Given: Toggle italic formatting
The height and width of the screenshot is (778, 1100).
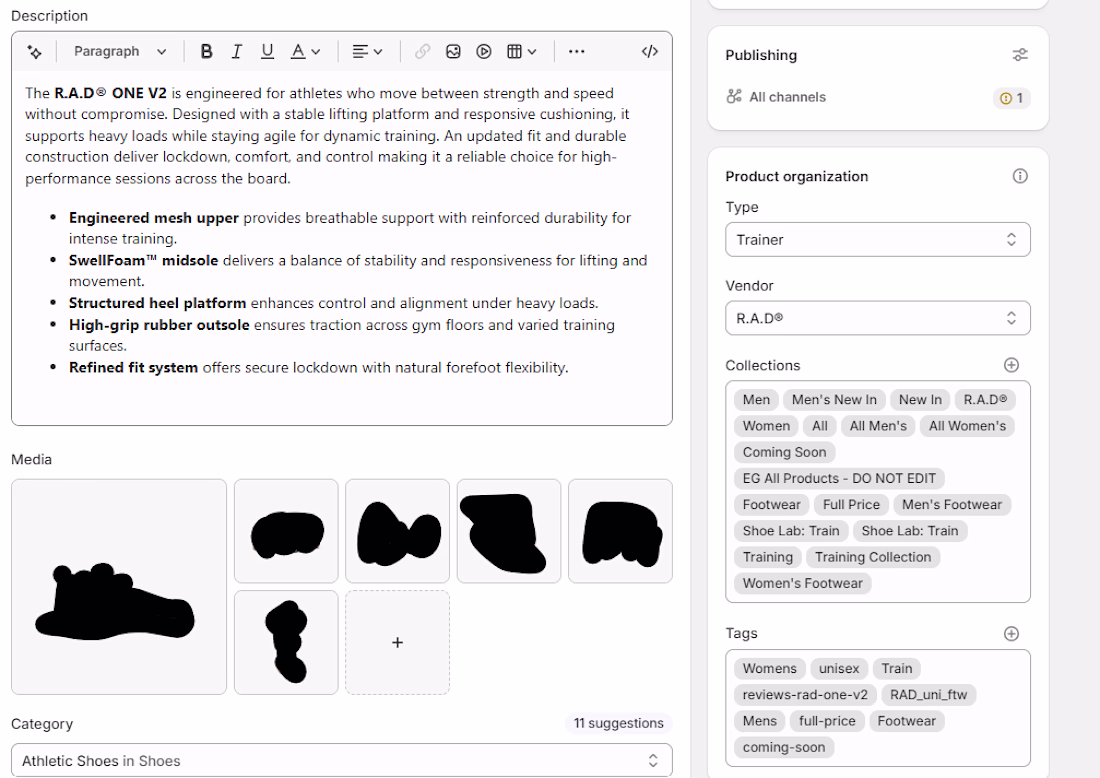Looking at the screenshot, I should click(236, 52).
